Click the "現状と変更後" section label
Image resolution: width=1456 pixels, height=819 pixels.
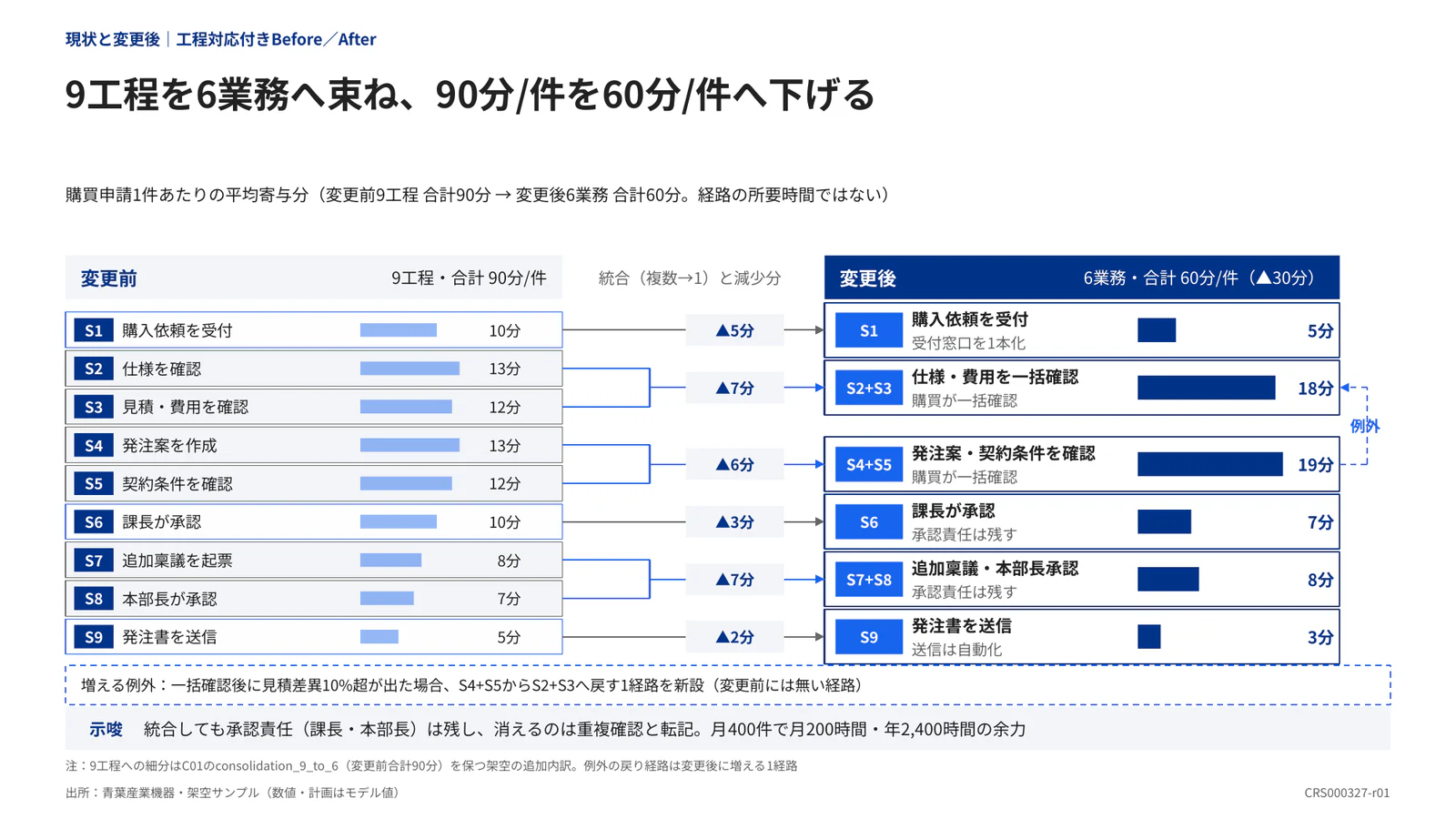click(113, 39)
